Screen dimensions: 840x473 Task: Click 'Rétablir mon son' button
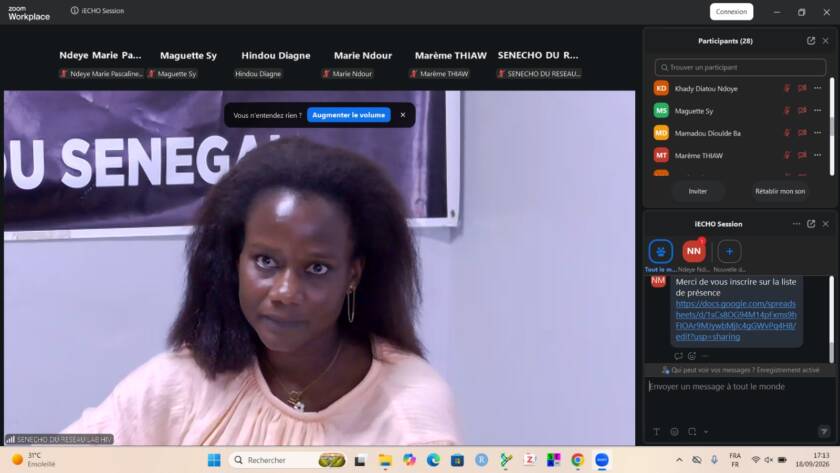pos(780,191)
